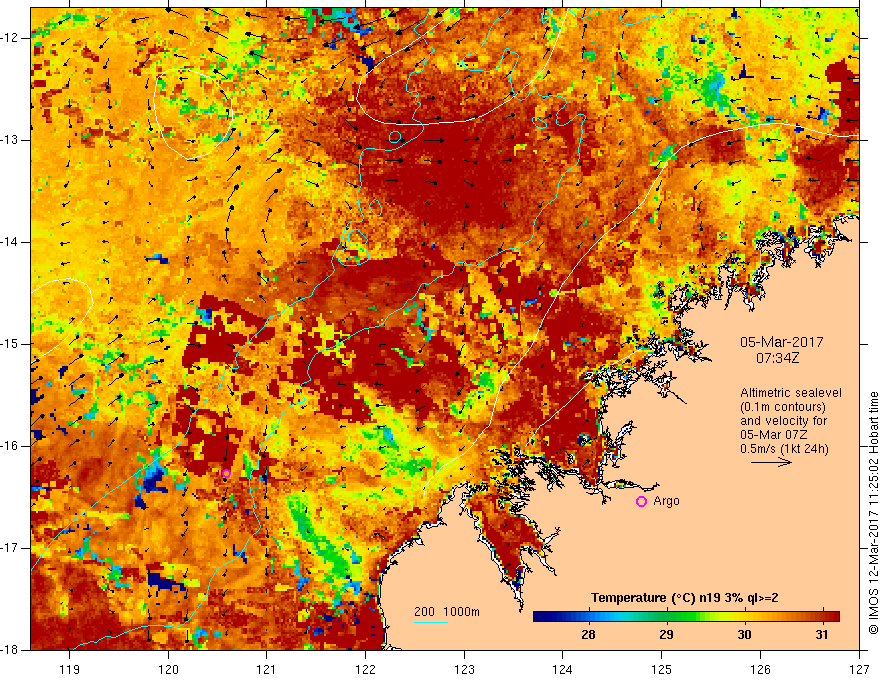Click the "05-Mar-2017" date text
This screenshot has width=880, height=680.
pos(782,342)
